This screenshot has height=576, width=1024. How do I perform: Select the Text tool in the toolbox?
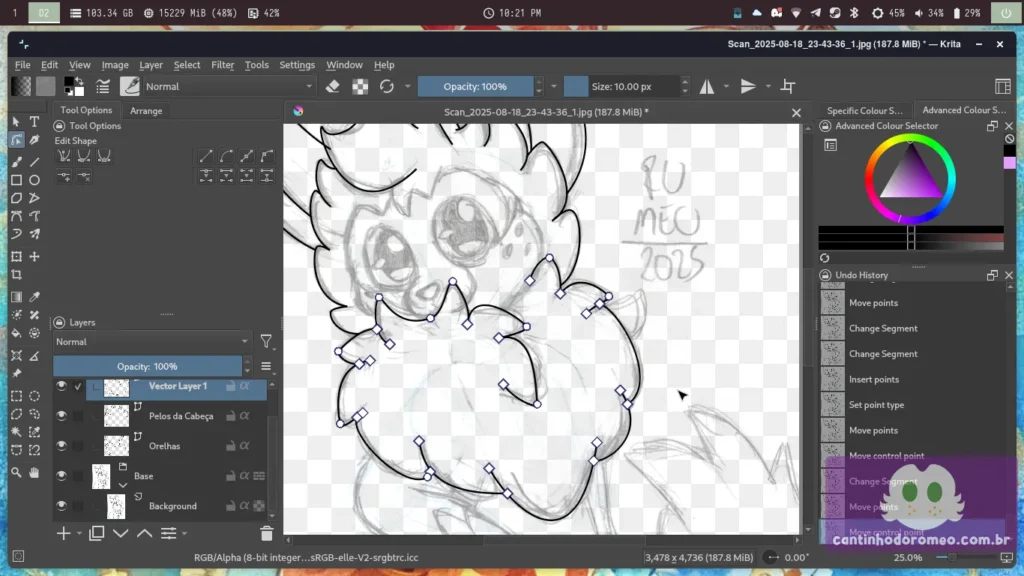pos(35,122)
